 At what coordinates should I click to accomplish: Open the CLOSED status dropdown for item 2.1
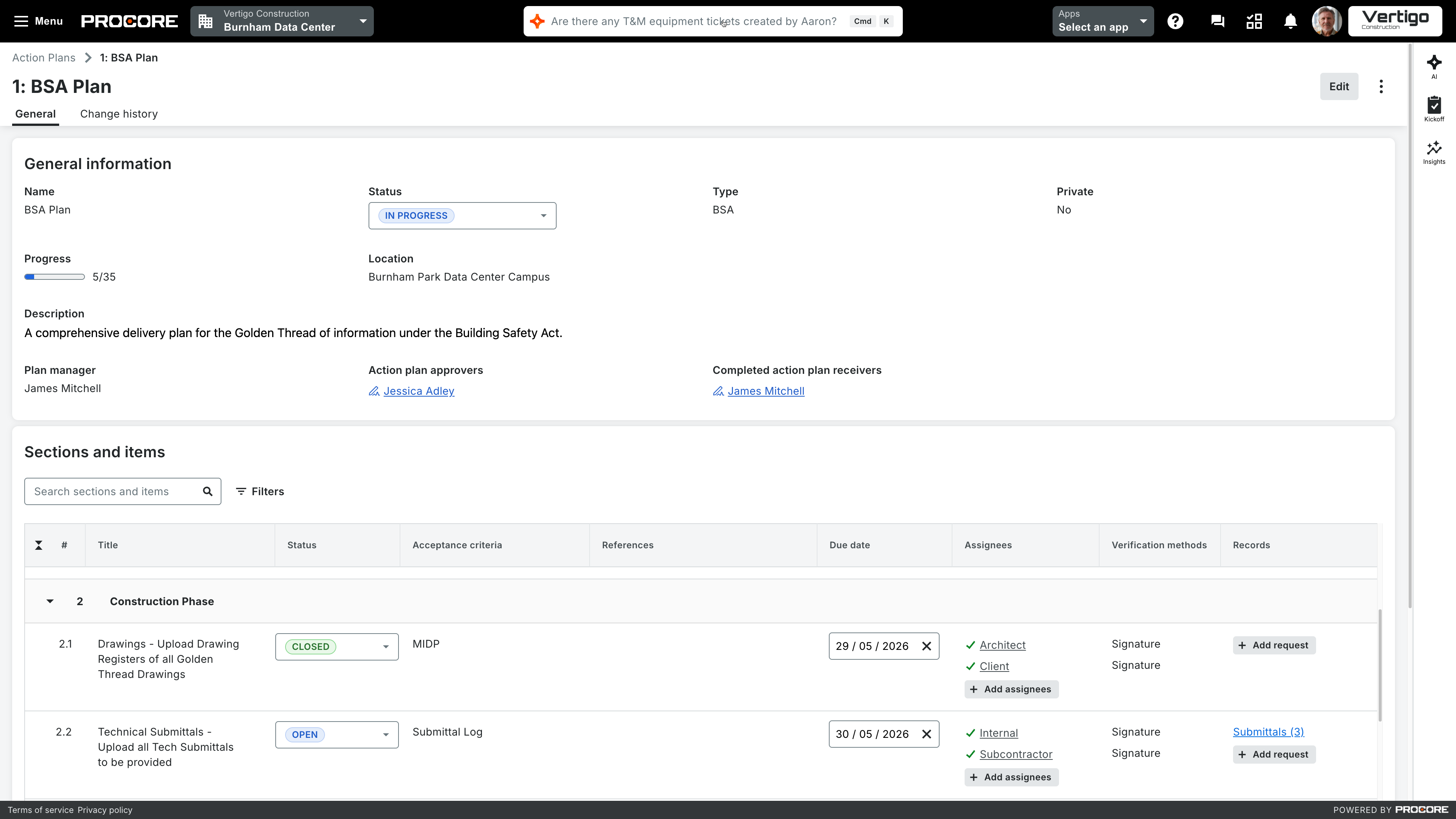tap(337, 646)
